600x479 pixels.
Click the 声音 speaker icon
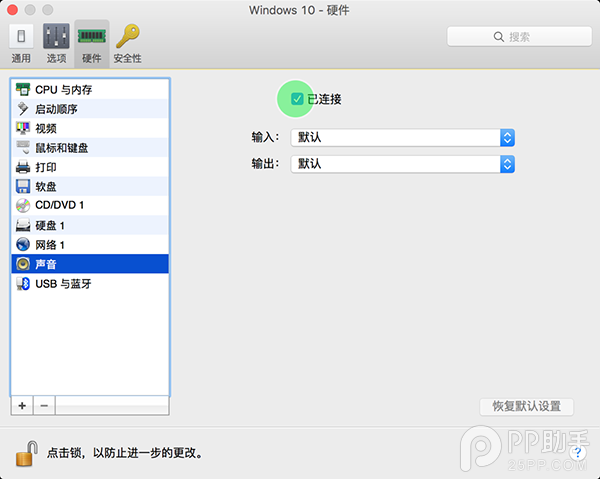click(23, 264)
